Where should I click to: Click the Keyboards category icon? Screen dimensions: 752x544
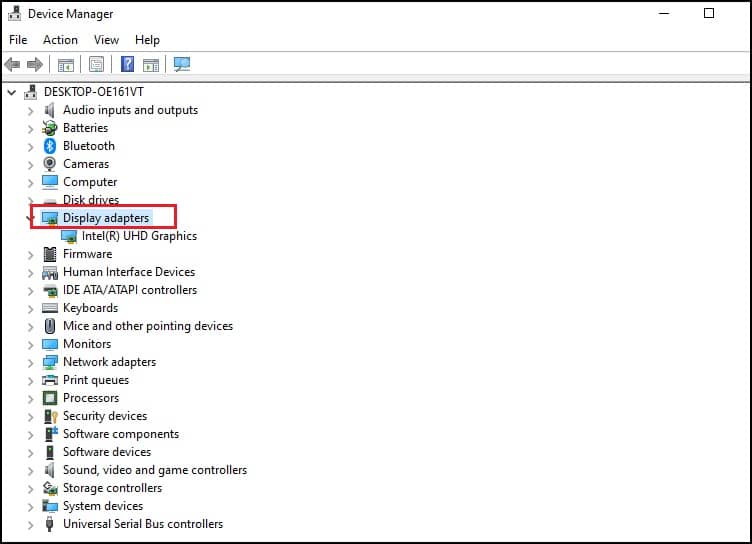coord(50,308)
